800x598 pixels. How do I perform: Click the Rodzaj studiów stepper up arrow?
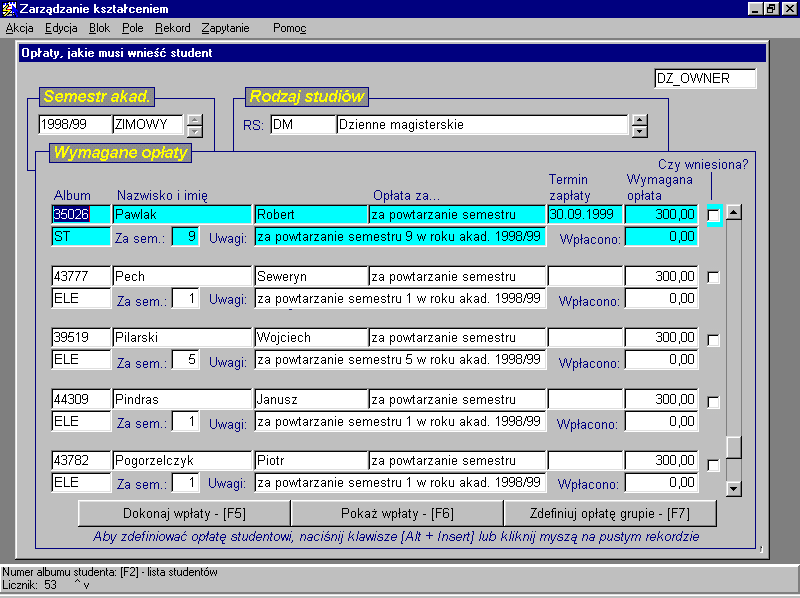[x=640, y=120]
